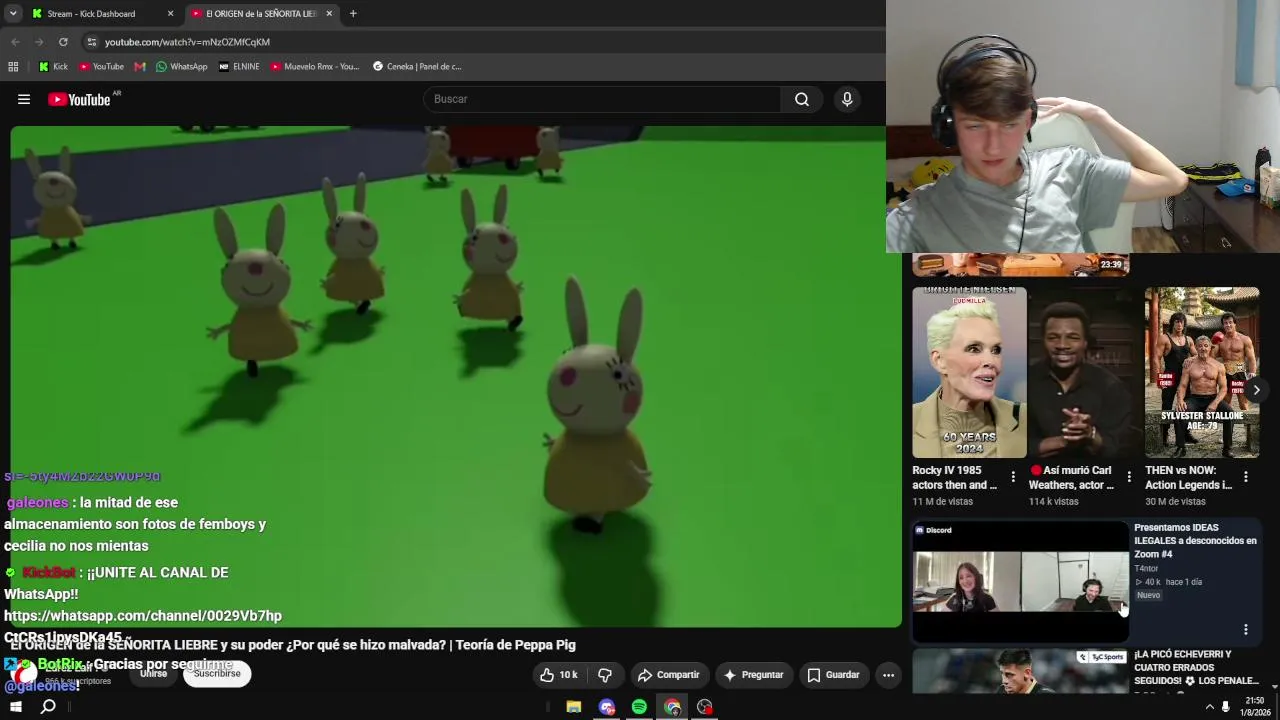Click the video title about SEÑORITA LIEBRE
This screenshot has width=1280, height=720.
point(293,645)
